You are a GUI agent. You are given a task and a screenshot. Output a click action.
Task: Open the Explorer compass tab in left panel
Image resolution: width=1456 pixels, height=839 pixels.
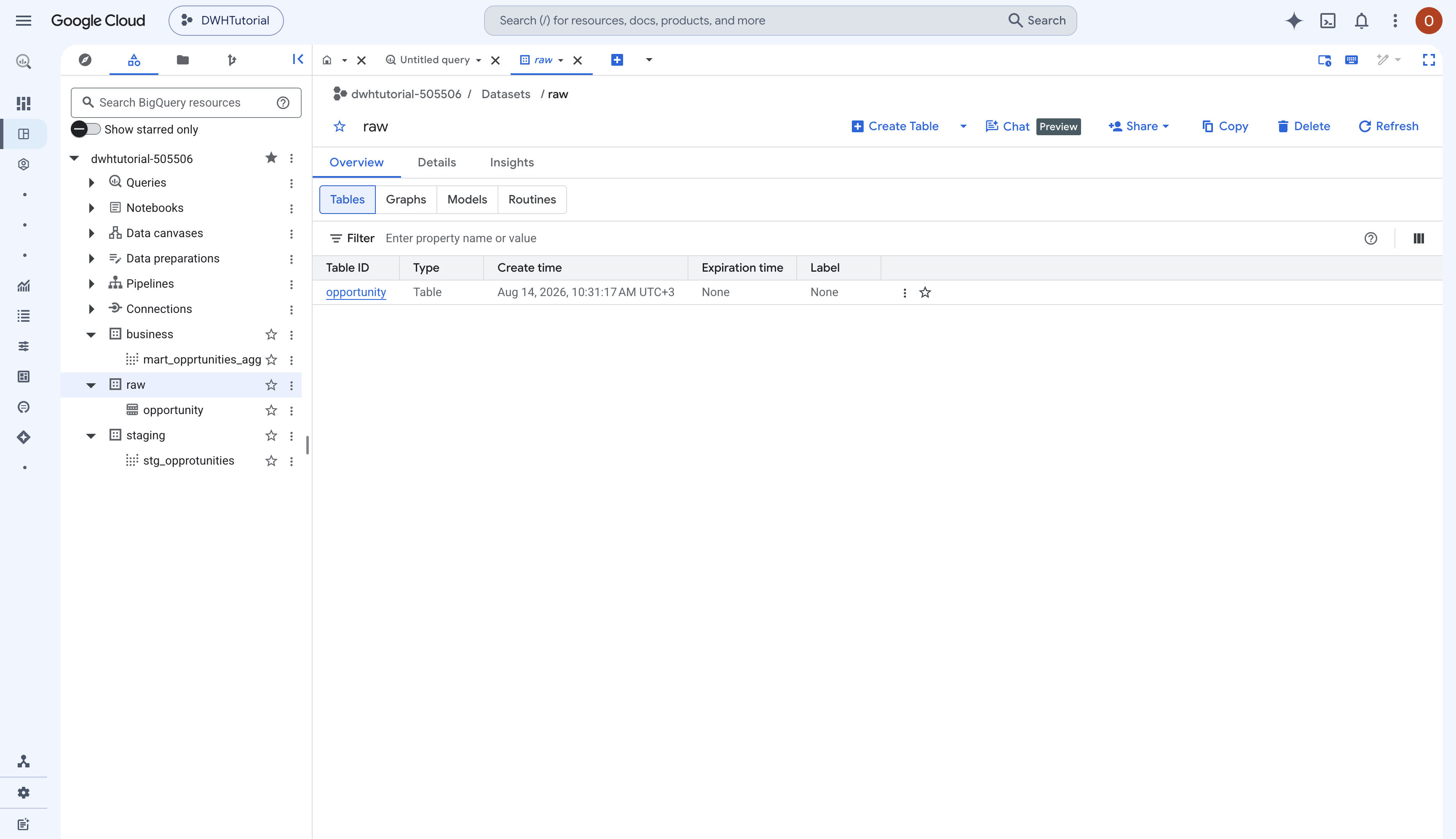[85, 60]
